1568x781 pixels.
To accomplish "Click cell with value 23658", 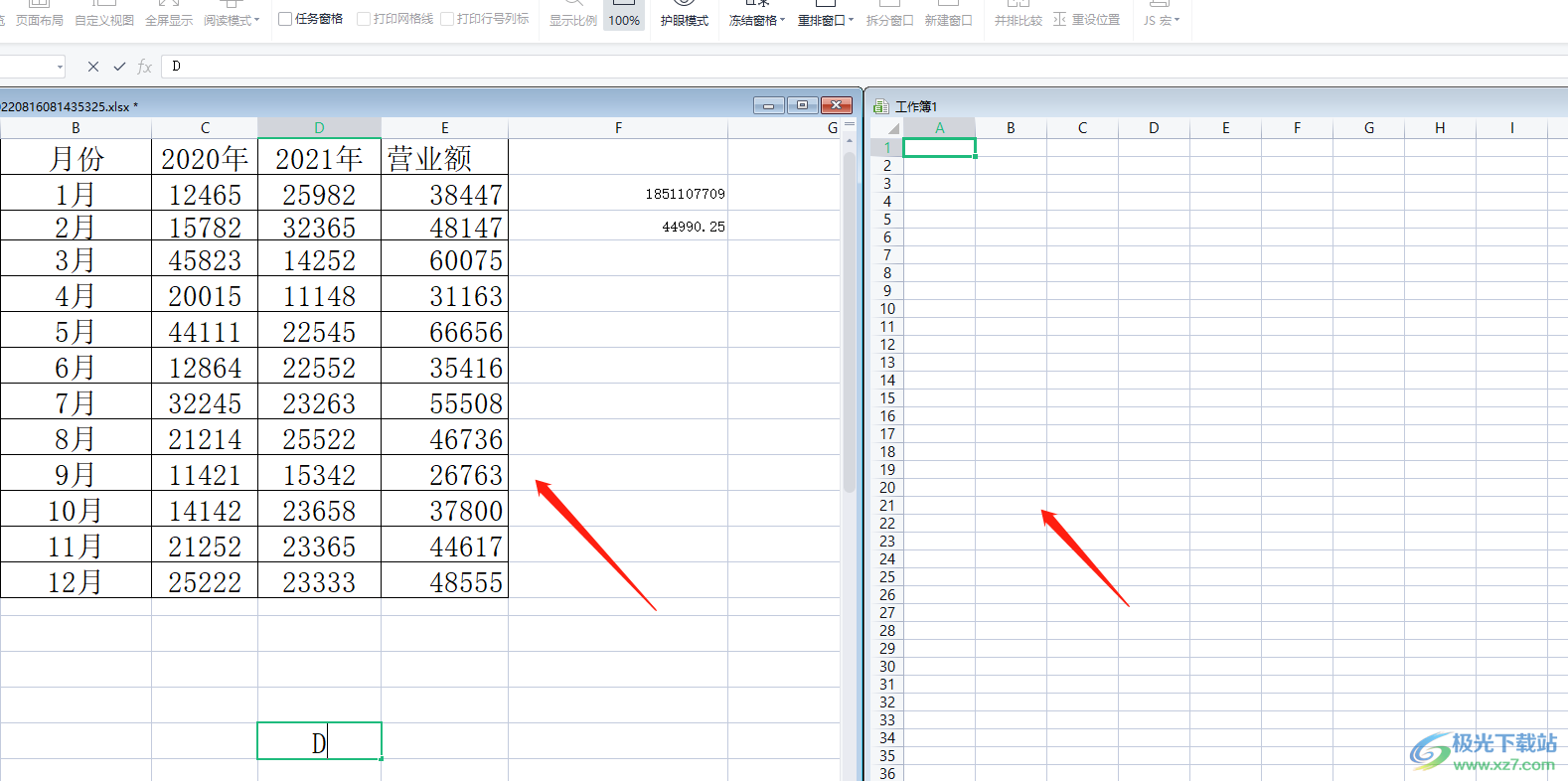I will tap(319, 510).
